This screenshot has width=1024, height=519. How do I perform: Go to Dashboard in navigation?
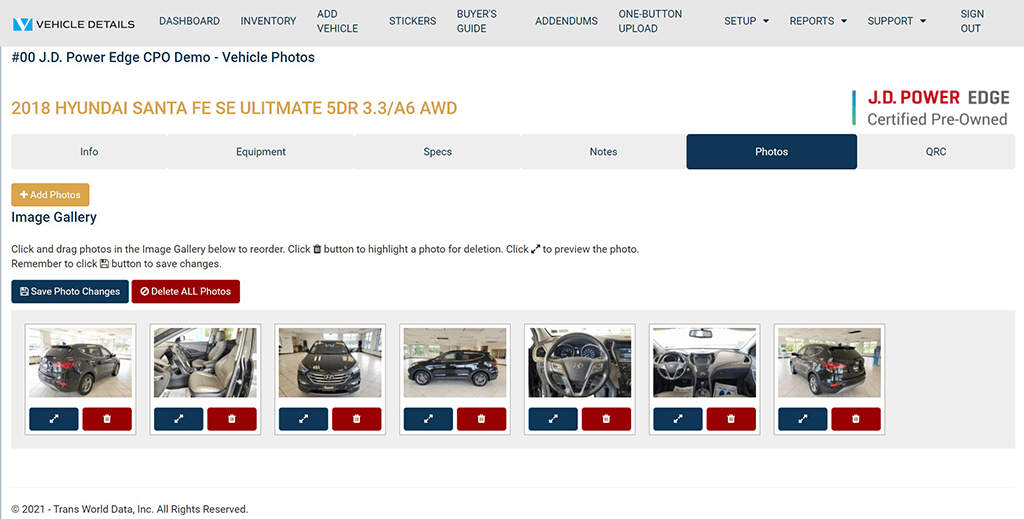[x=189, y=21]
